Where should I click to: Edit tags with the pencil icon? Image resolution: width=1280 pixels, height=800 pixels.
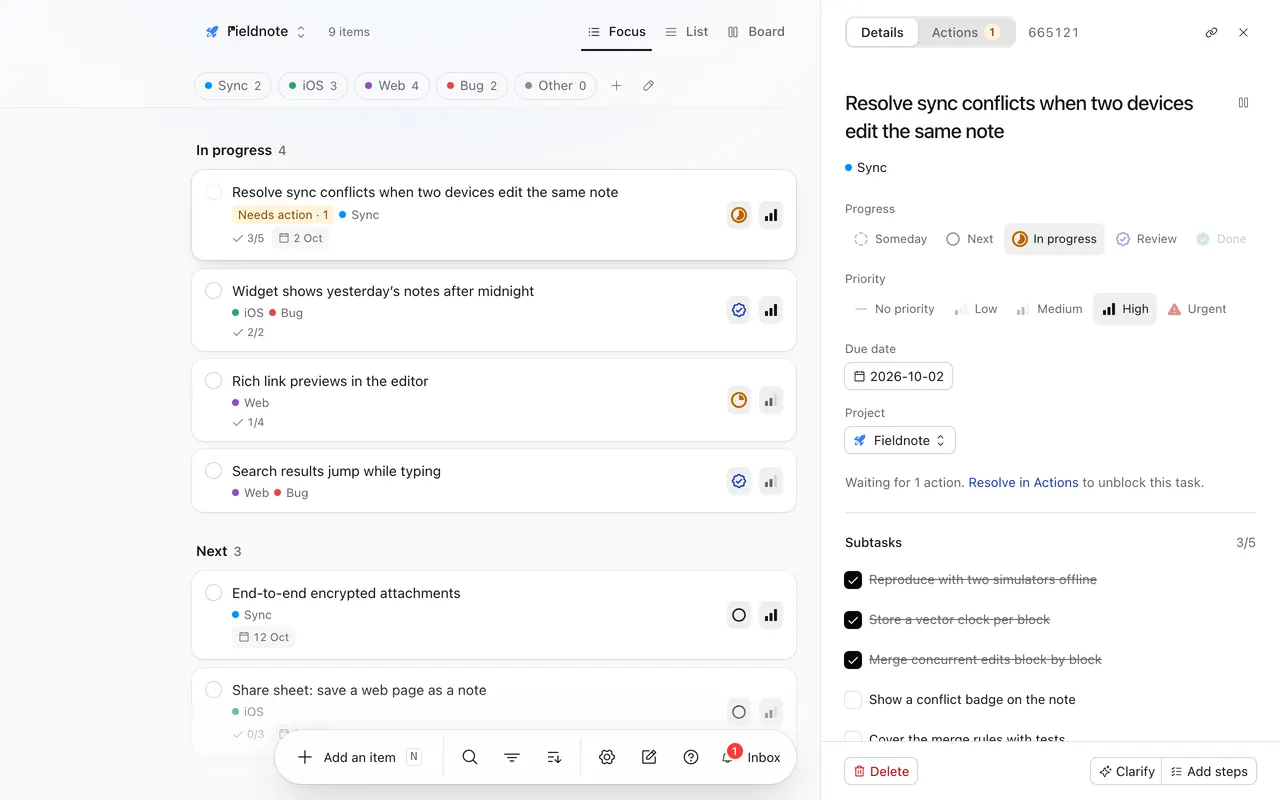pos(648,86)
